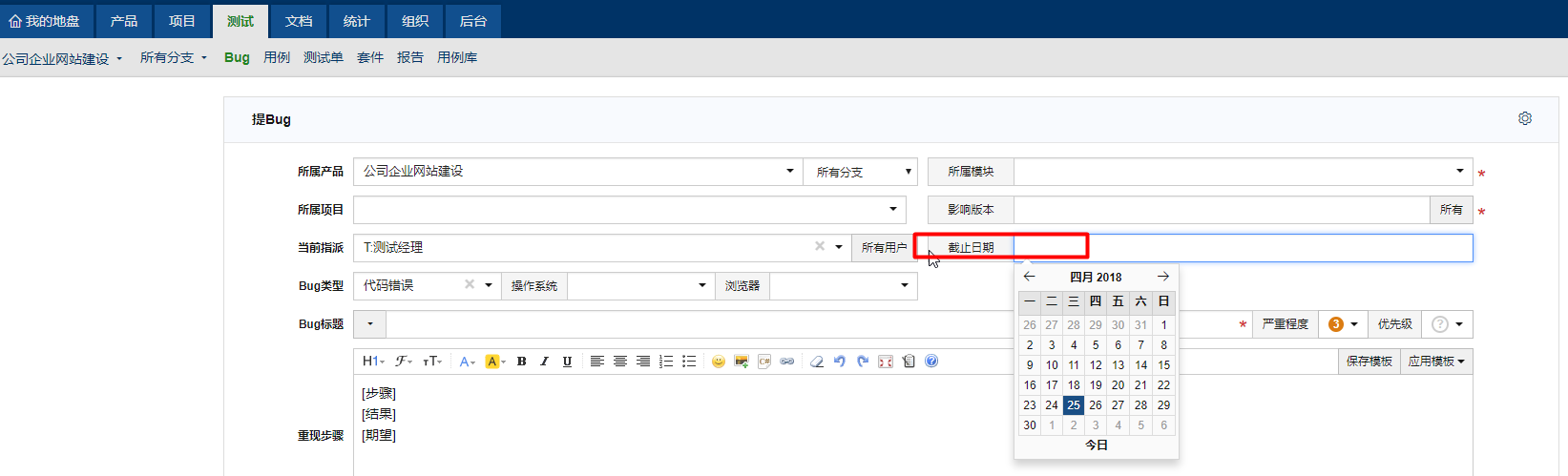This screenshot has height=476, width=1568.
Task: Open the 测试单 submenu link
Action: coord(324,57)
